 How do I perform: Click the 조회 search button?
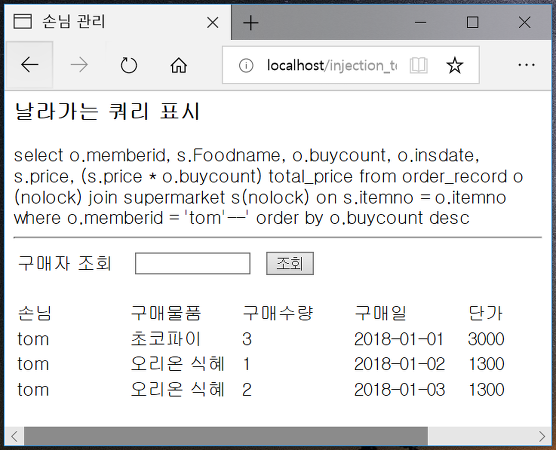pos(290,263)
